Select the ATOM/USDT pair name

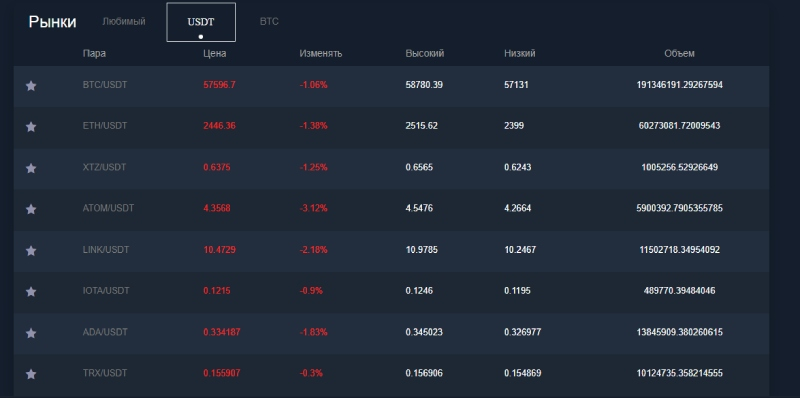pyautogui.click(x=108, y=208)
